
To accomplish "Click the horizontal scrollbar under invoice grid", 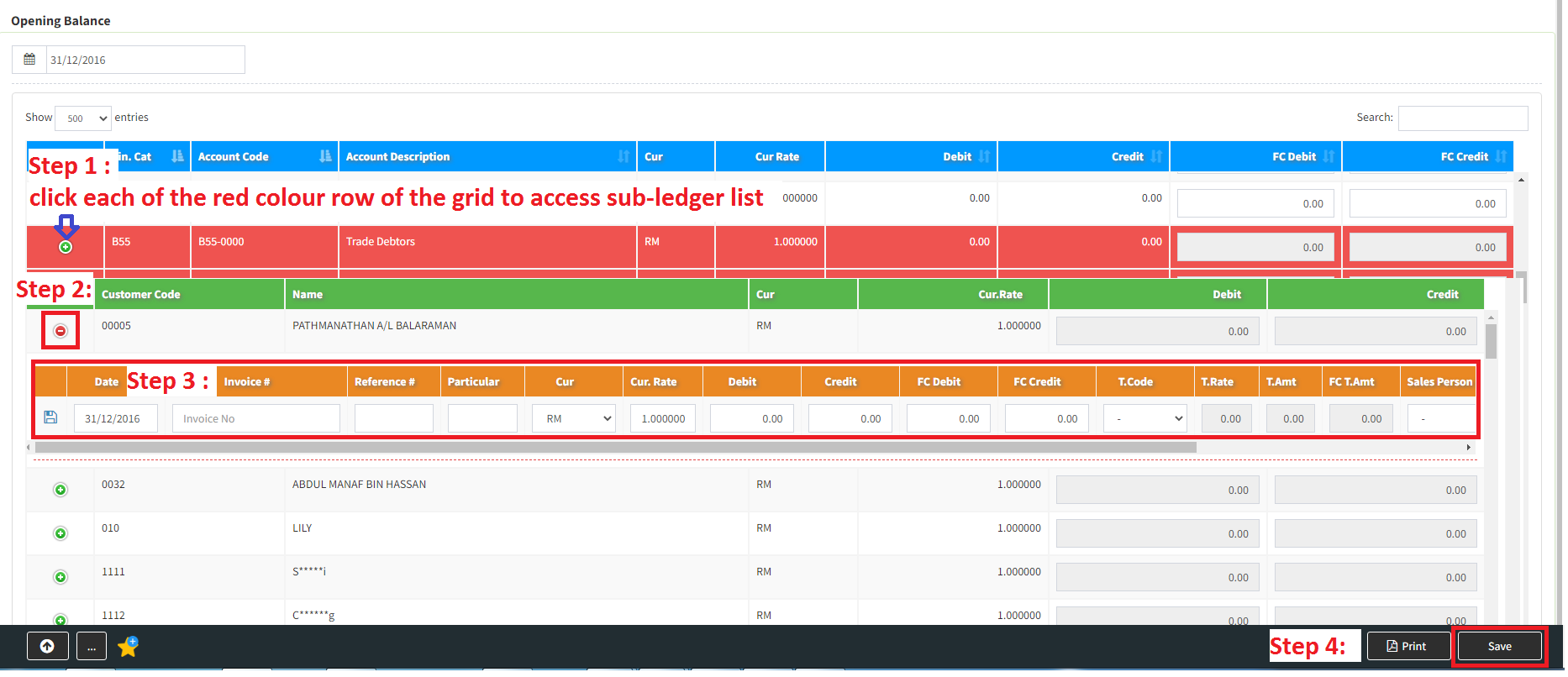I will 615,448.
